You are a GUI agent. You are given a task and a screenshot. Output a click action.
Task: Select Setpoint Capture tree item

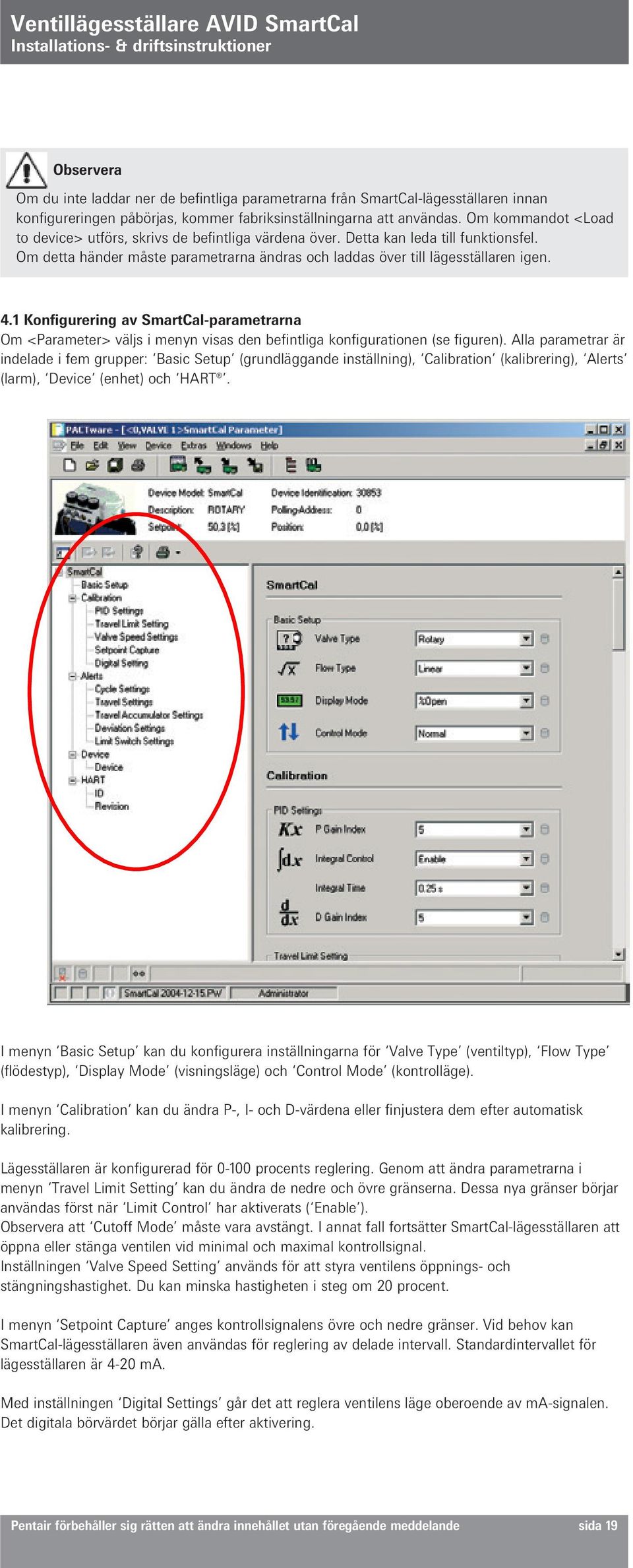pos(127,650)
